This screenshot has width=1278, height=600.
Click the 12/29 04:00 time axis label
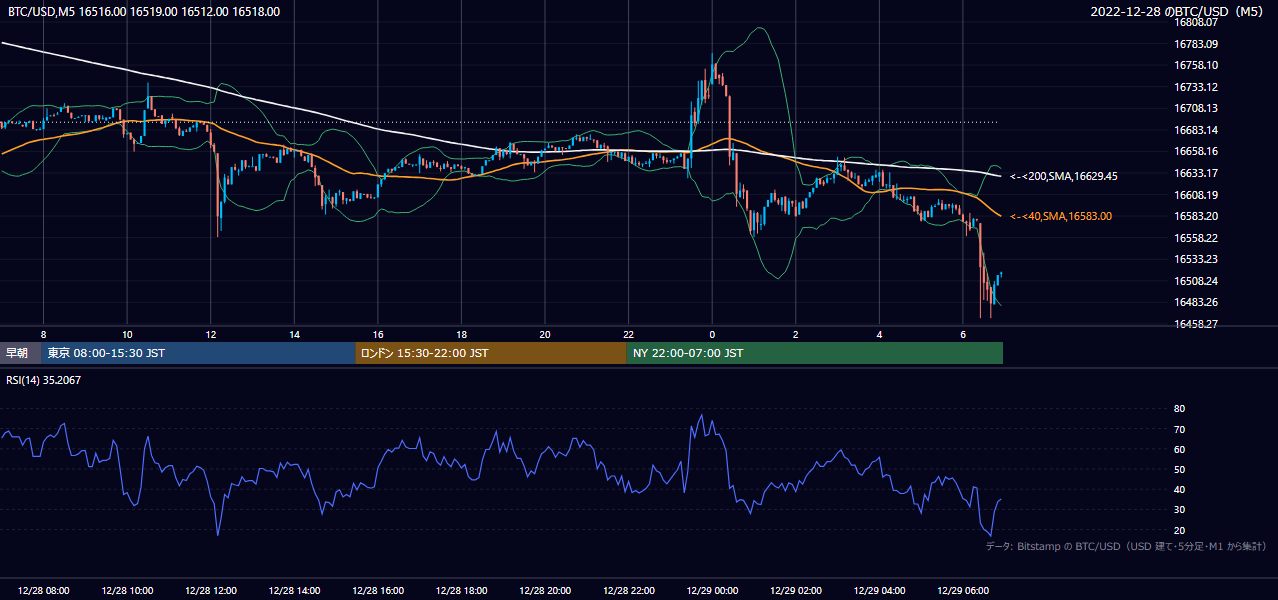click(x=879, y=591)
